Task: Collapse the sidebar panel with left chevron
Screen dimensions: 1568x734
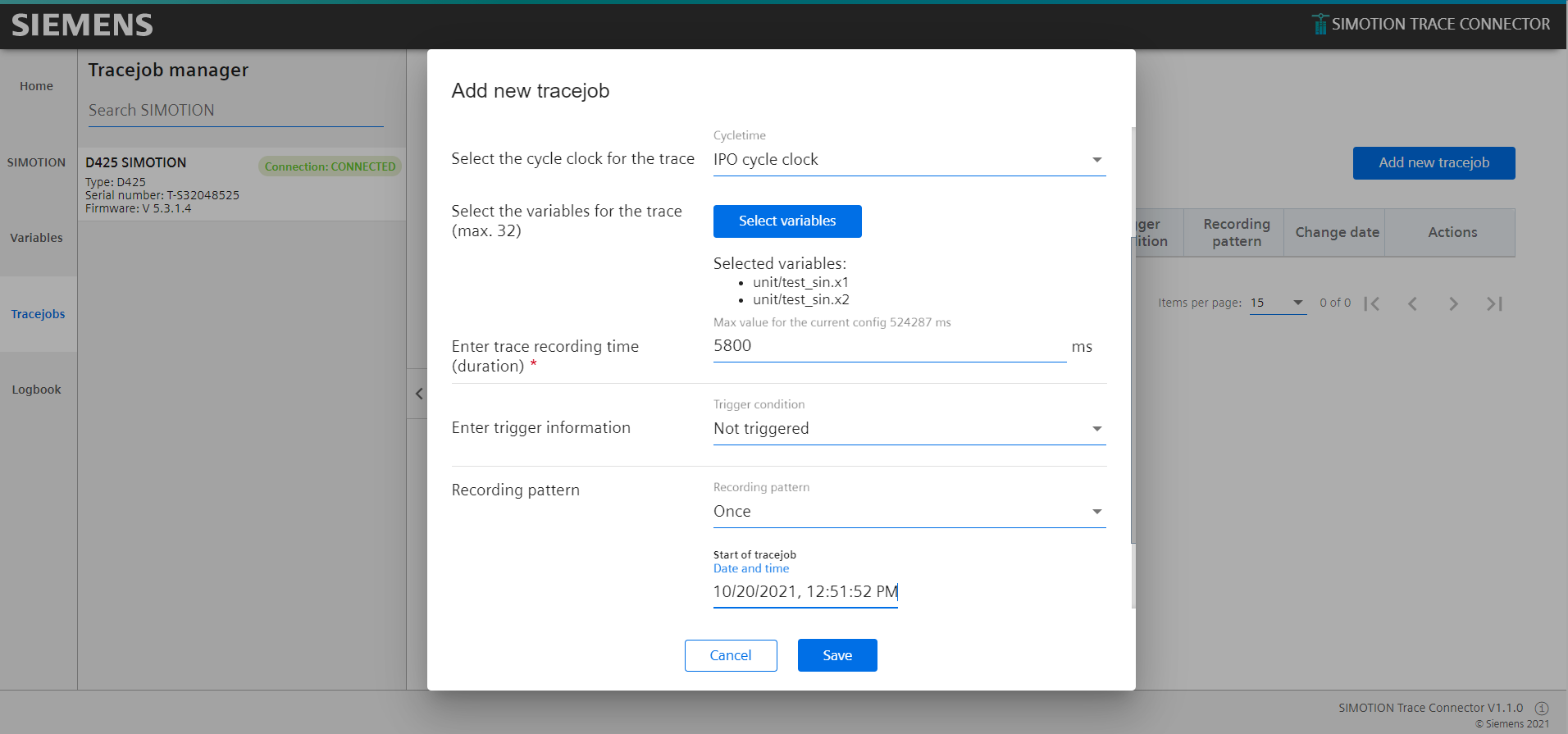Action: click(x=418, y=394)
